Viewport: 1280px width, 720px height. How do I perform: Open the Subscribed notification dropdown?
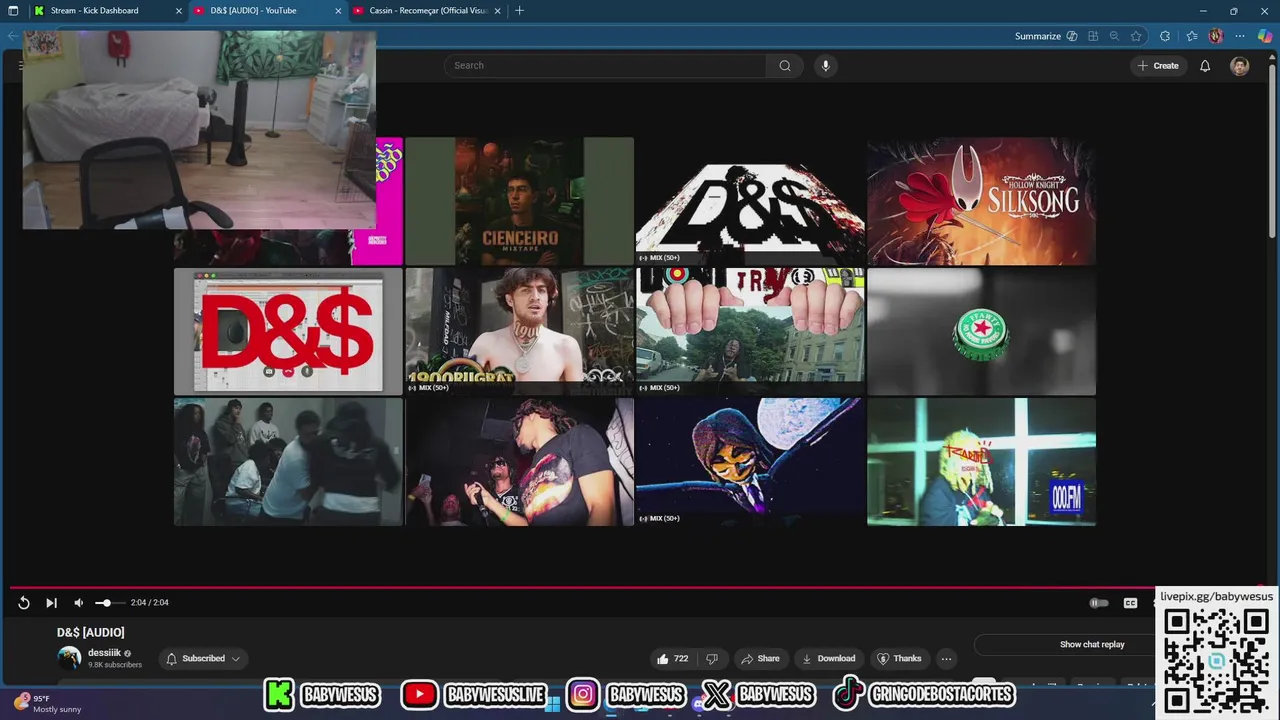pyautogui.click(x=203, y=658)
